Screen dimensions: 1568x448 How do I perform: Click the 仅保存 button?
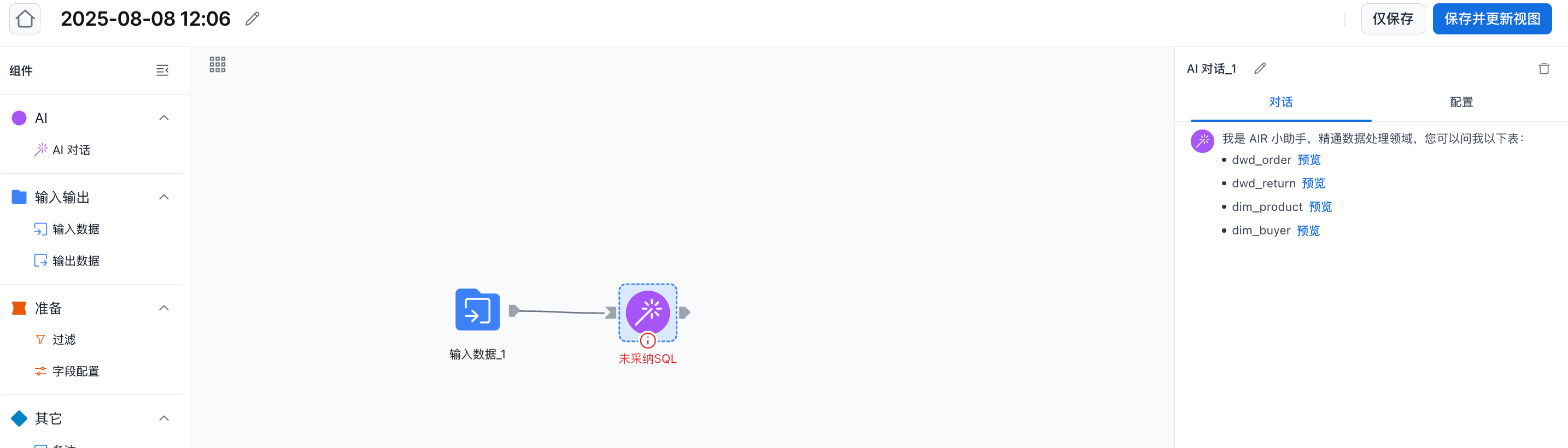(x=1393, y=19)
